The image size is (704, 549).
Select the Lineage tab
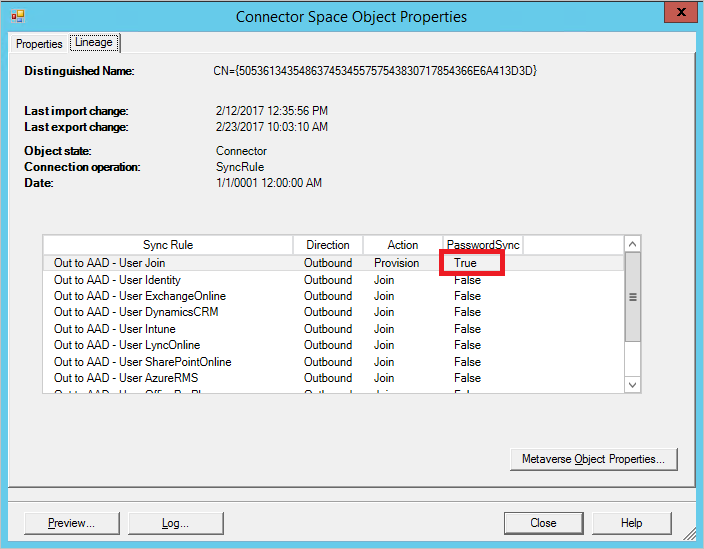coord(94,43)
